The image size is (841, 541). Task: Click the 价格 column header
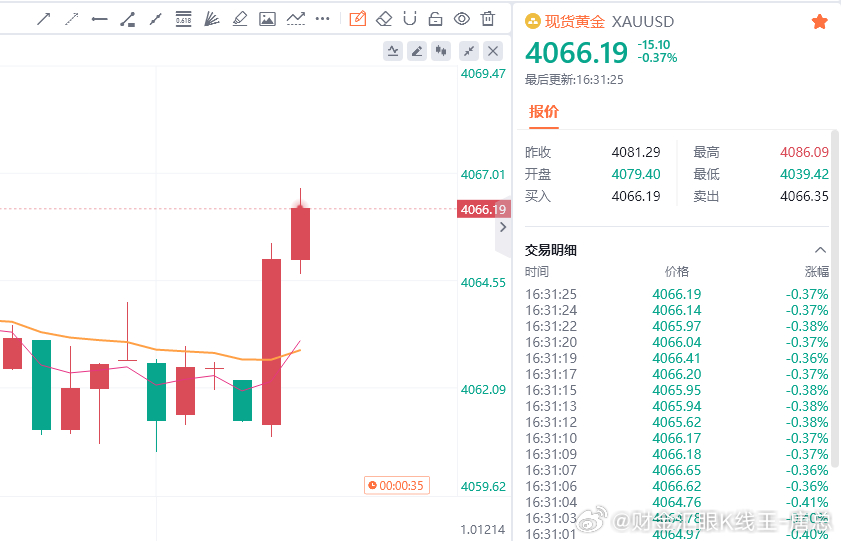click(x=677, y=272)
